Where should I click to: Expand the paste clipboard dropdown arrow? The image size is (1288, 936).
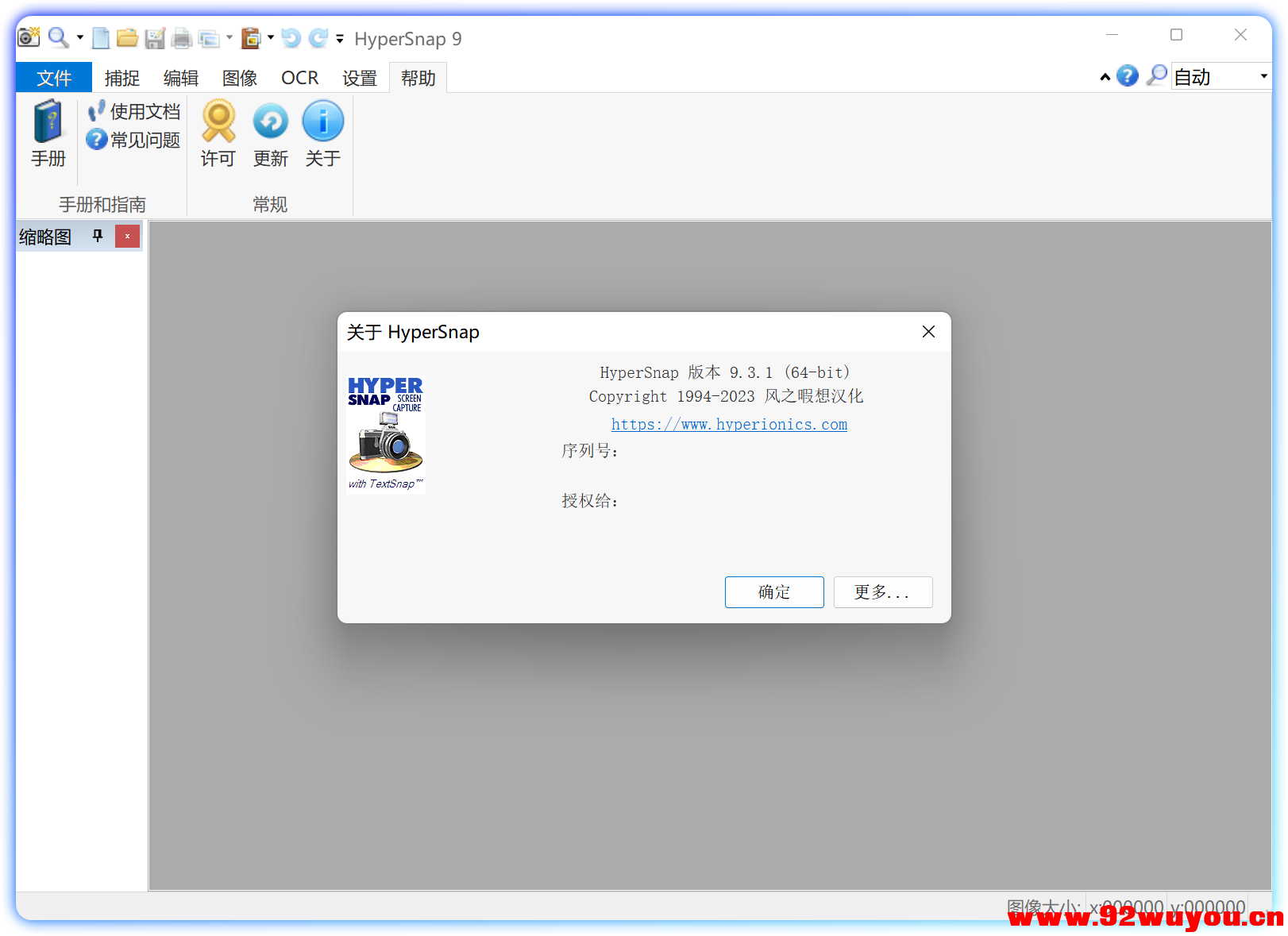(270, 37)
